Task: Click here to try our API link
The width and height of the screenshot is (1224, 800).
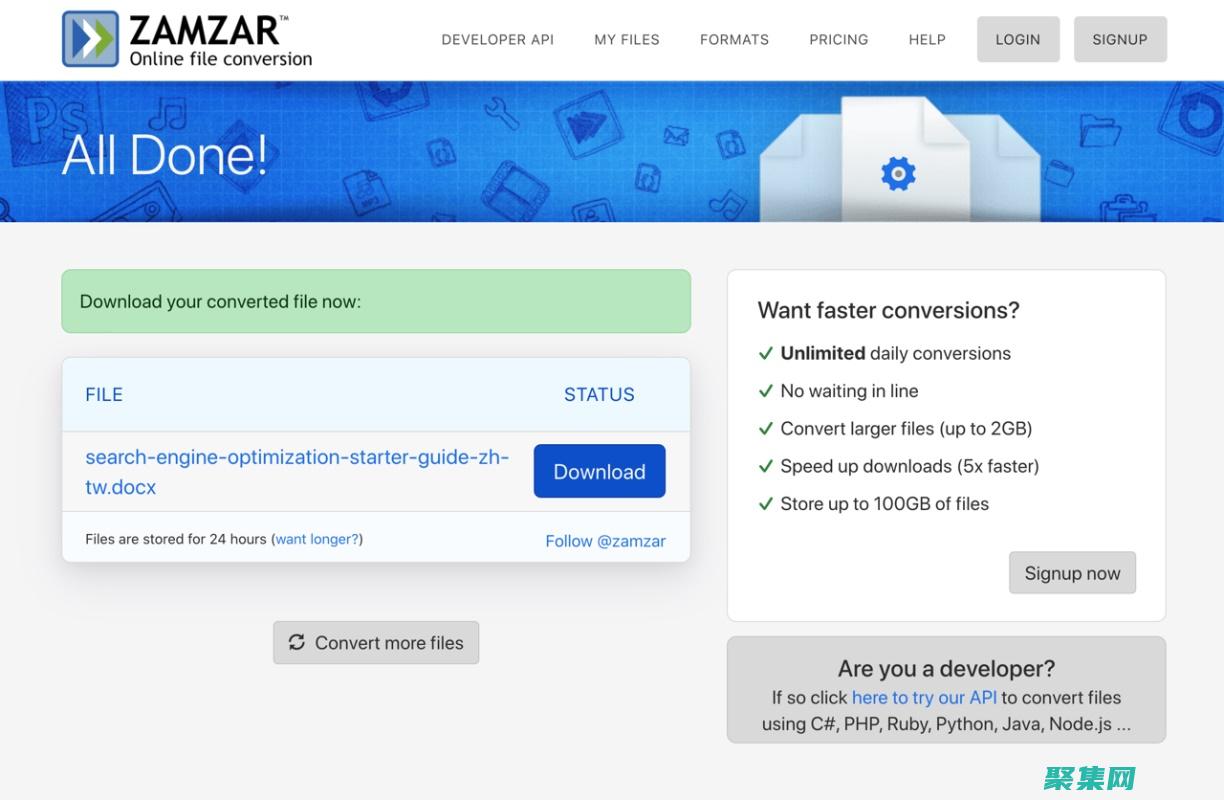Action: click(x=924, y=697)
